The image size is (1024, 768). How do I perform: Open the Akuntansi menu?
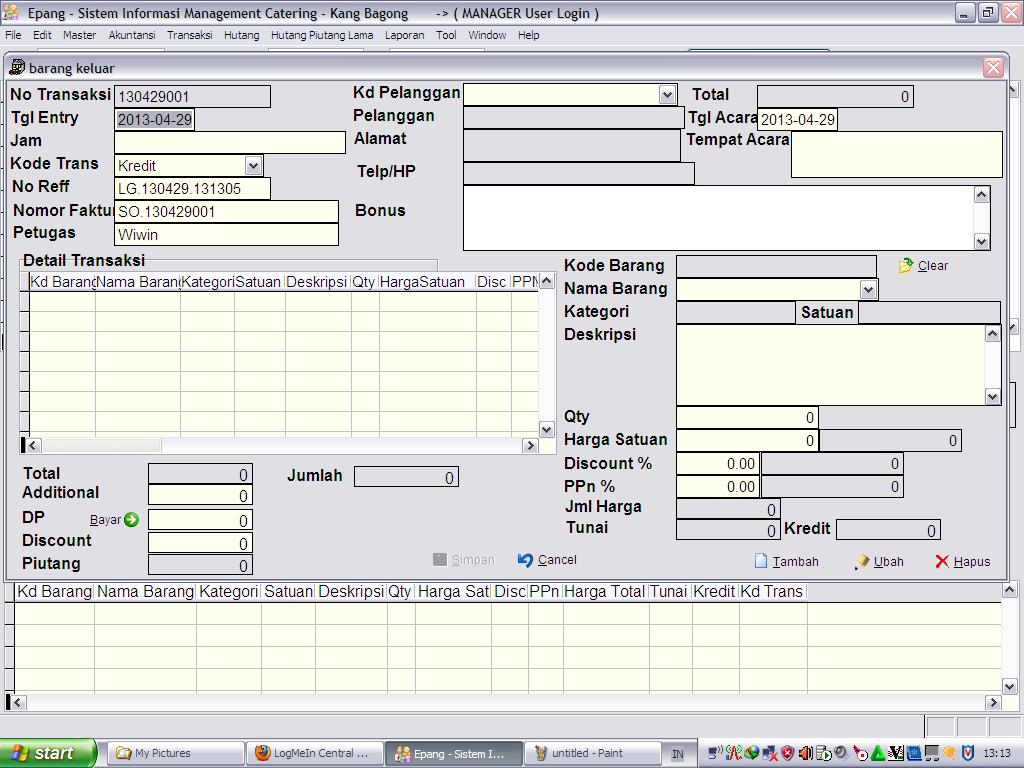[131, 35]
